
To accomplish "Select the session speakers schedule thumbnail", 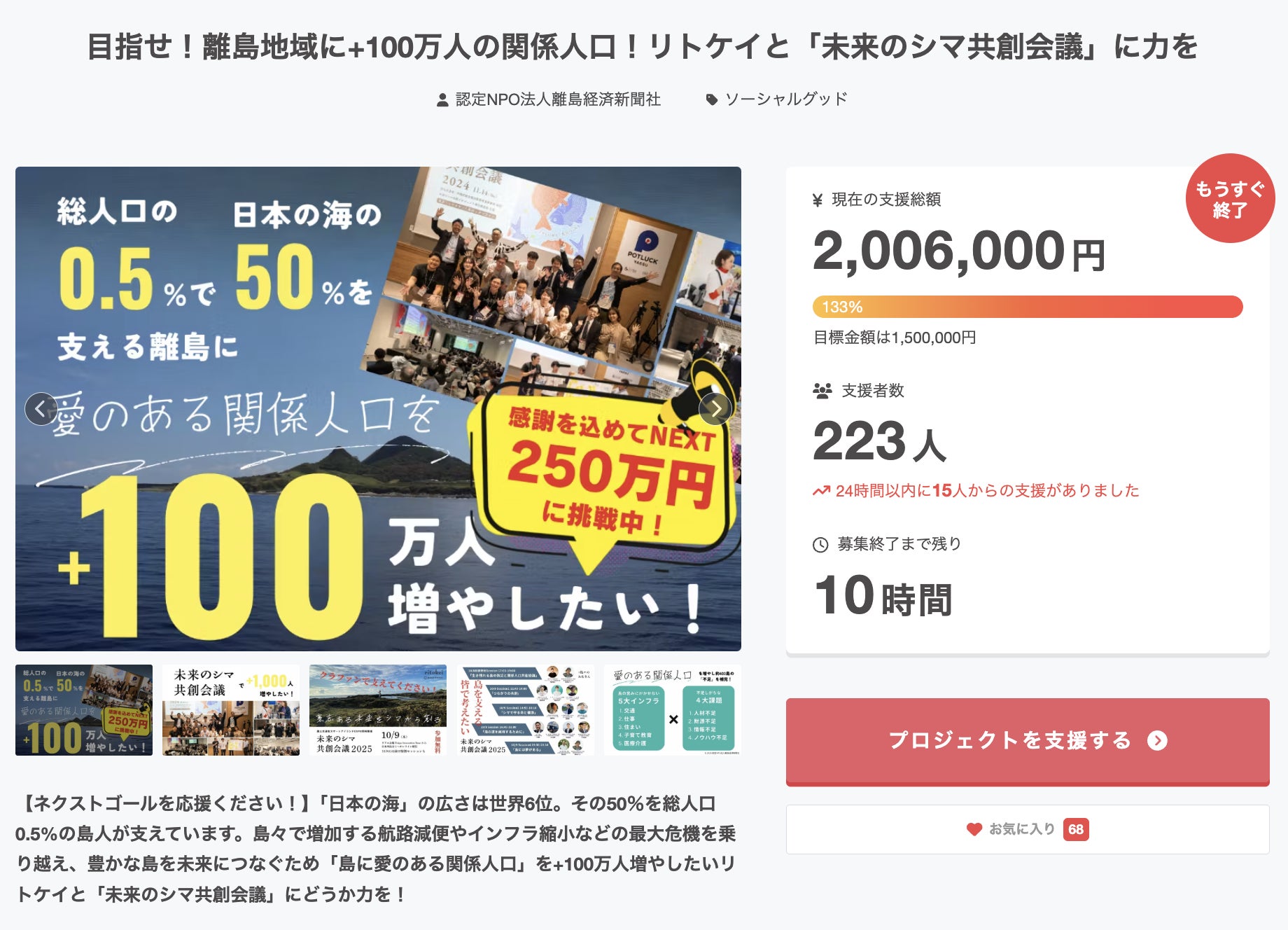I will (x=525, y=710).
